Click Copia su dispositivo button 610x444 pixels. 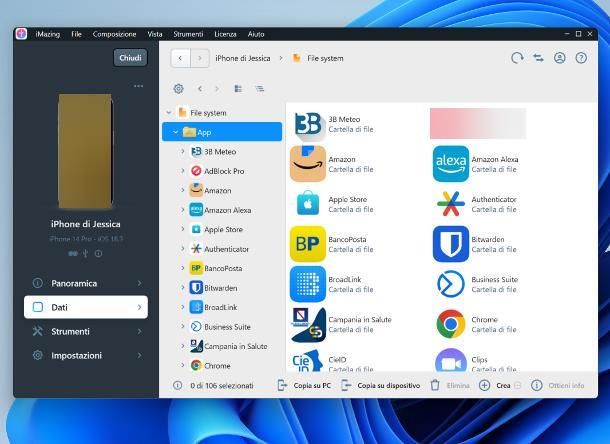coord(381,386)
